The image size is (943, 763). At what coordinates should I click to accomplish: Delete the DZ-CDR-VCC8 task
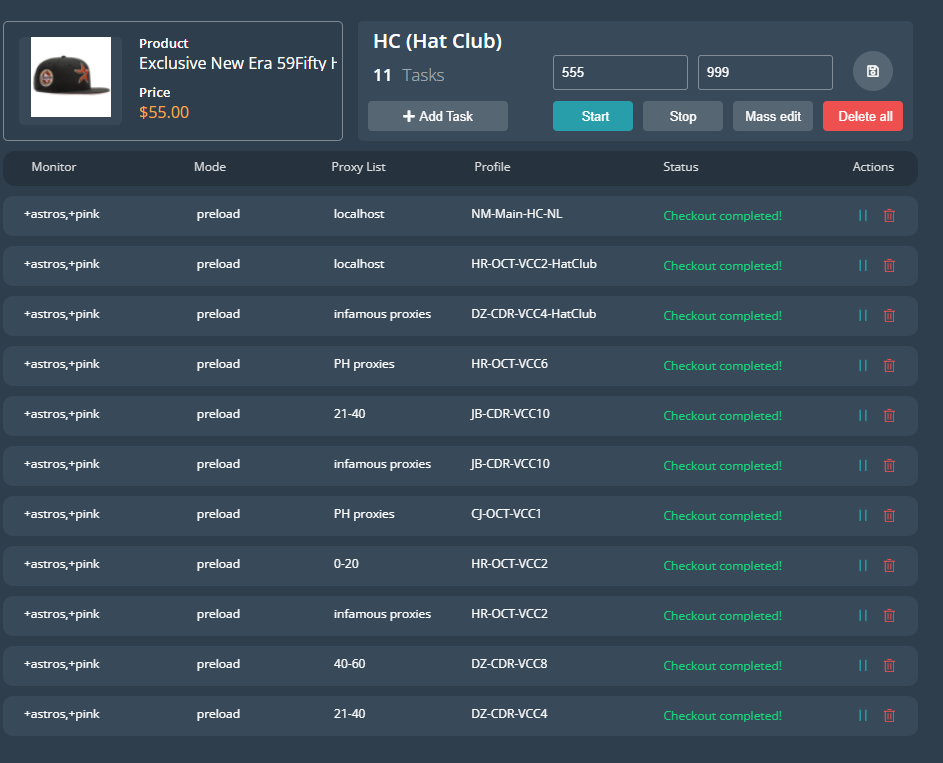(x=889, y=665)
